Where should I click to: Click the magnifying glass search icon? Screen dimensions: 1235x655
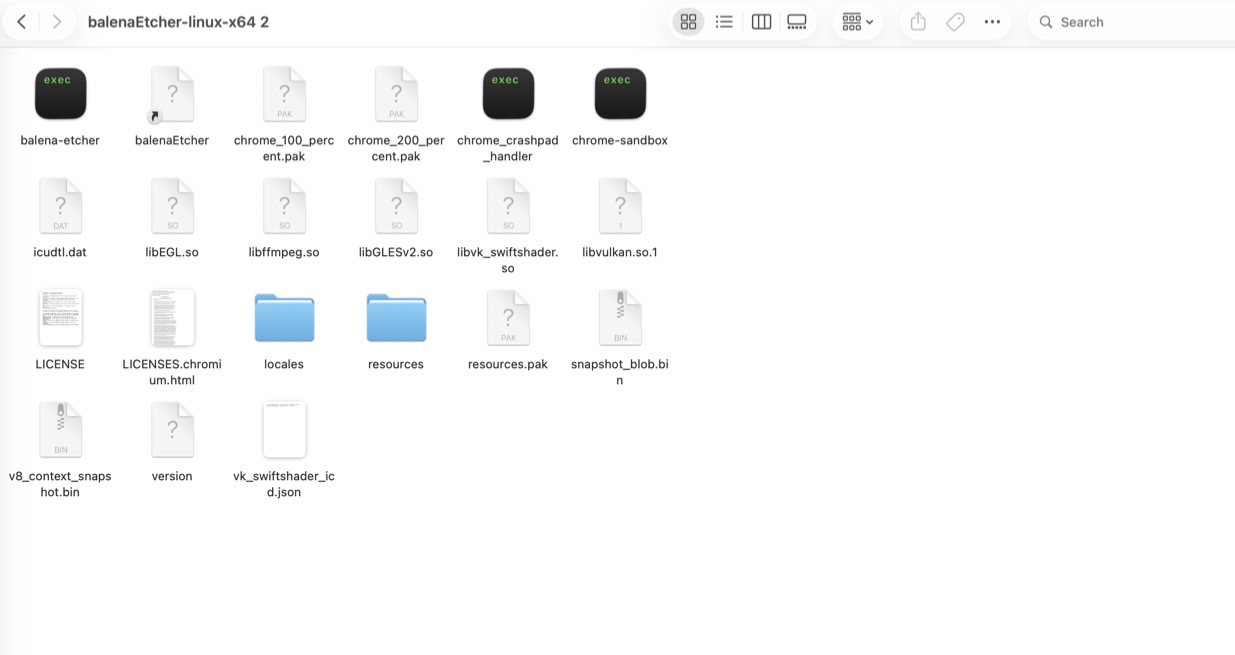point(1046,22)
